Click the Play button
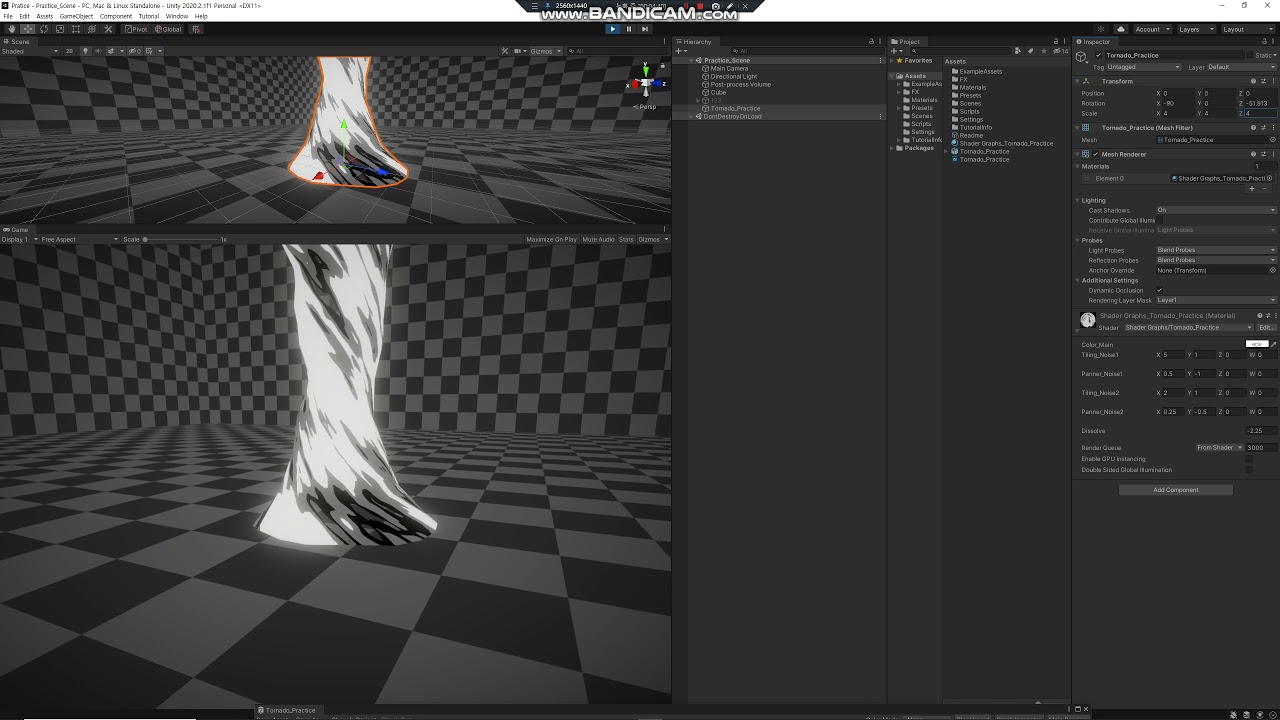This screenshot has height=720, width=1280. tap(613, 29)
